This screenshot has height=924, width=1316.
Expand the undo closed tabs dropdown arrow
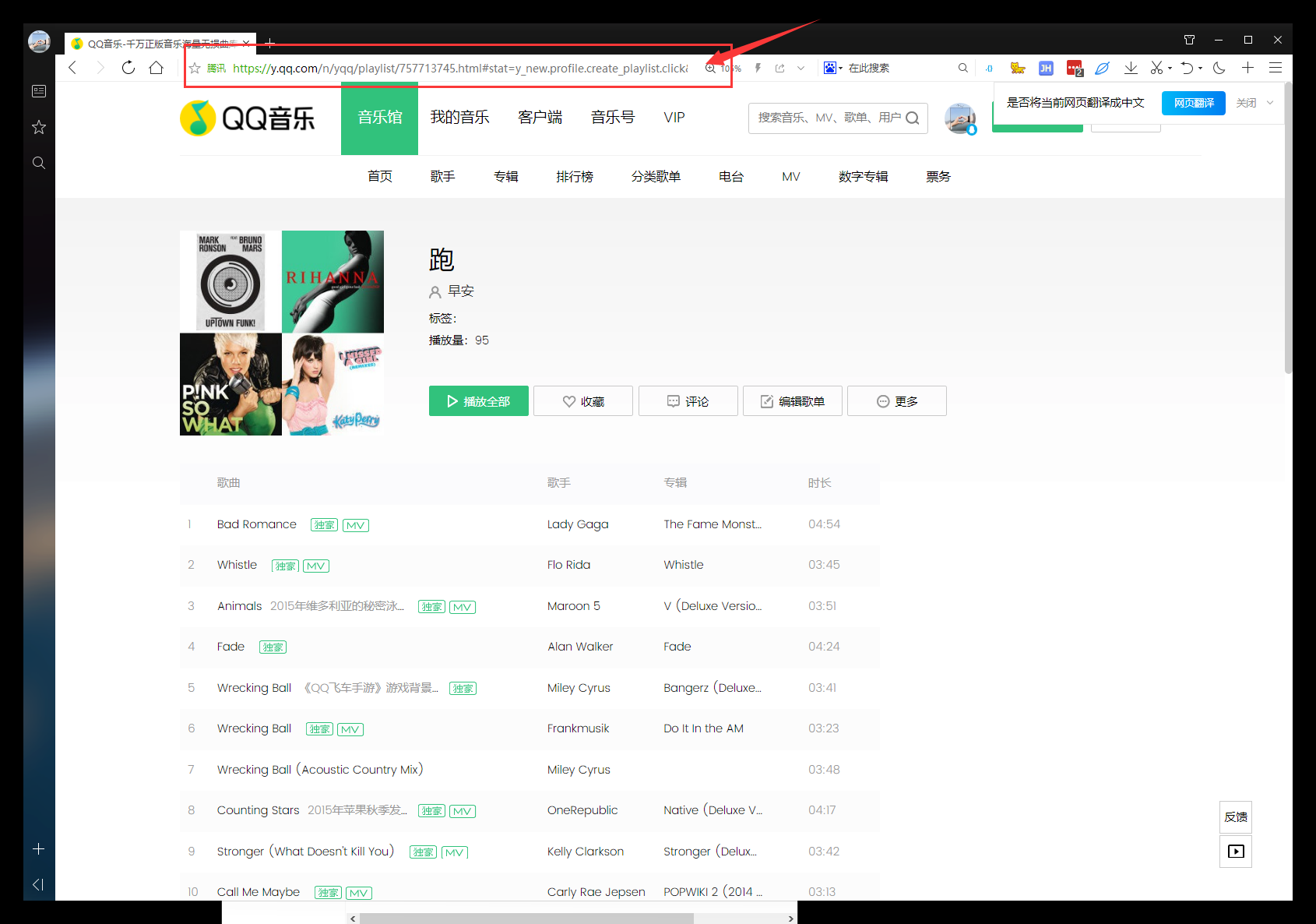click(x=1200, y=69)
